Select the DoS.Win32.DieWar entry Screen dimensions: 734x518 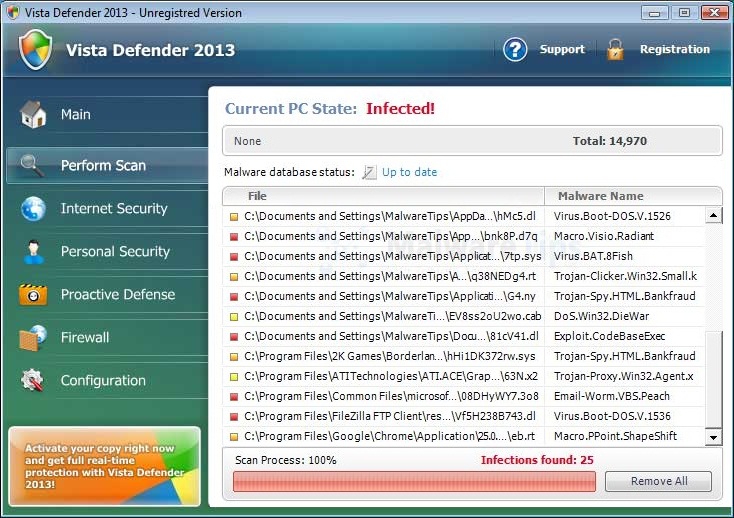click(601, 316)
